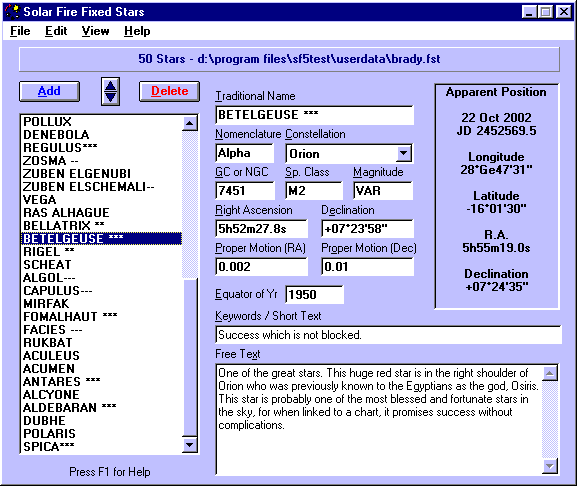
Task: Open the Constellation dropdown showing Orion
Action: coord(404,153)
